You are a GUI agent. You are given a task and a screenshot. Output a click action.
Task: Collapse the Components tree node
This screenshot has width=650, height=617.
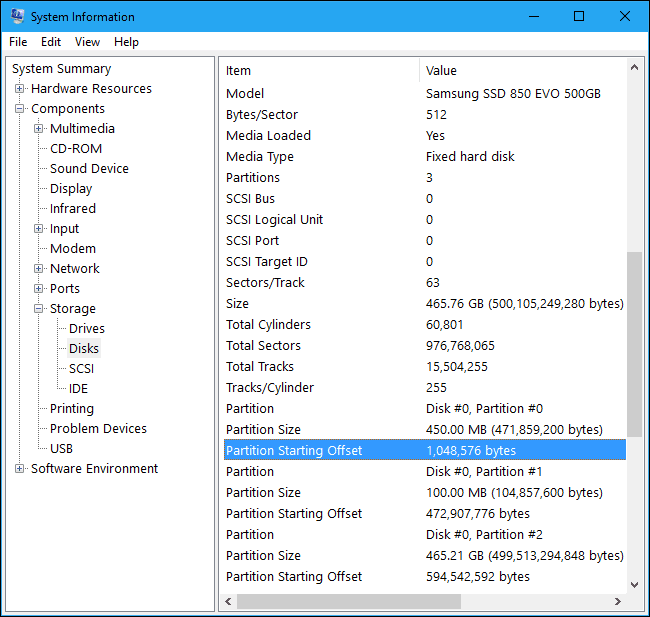[20, 109]
